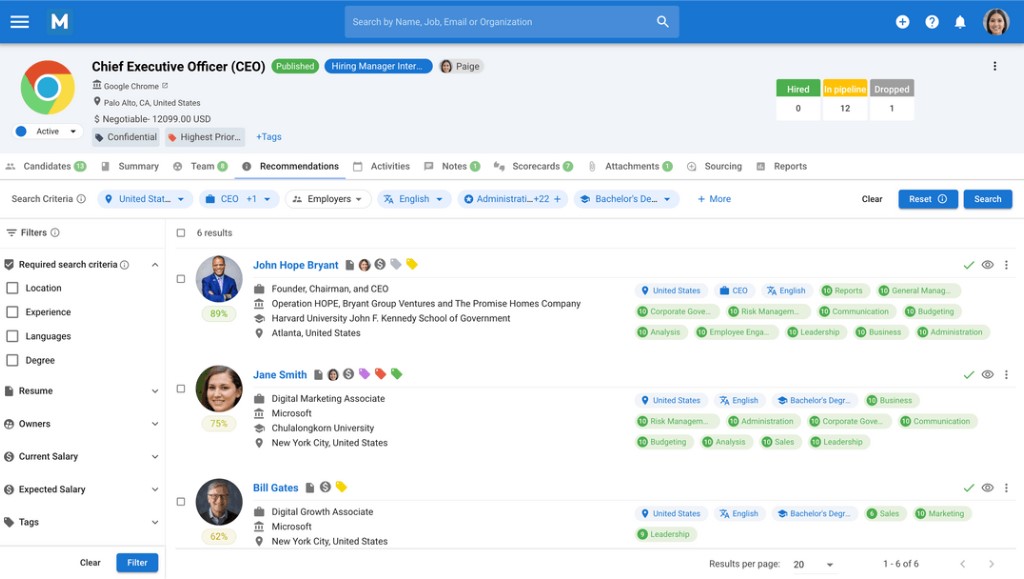Check the Location filter checkbox
The width and height of the screenshot is (1024, 579).
pos(13,288)
